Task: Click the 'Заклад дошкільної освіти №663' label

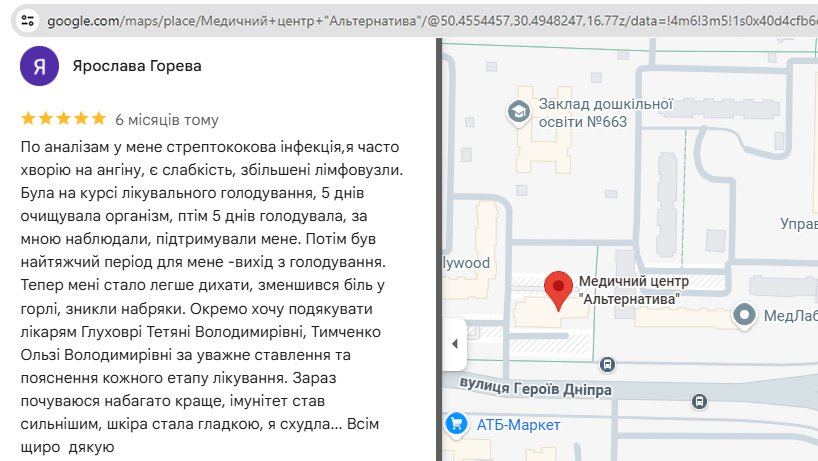Action: 606,112
